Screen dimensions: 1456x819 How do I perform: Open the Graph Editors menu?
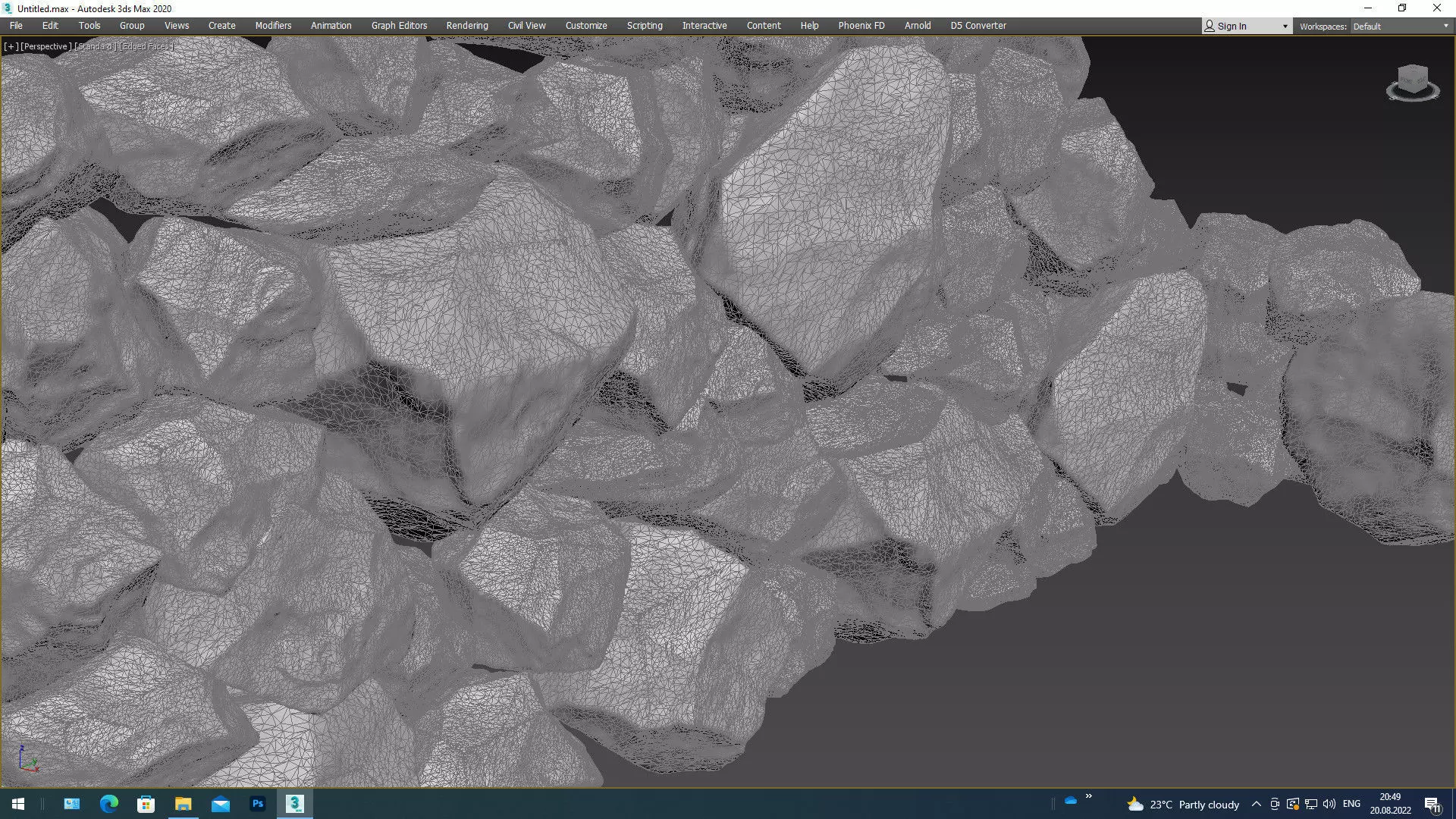point(399,25)
